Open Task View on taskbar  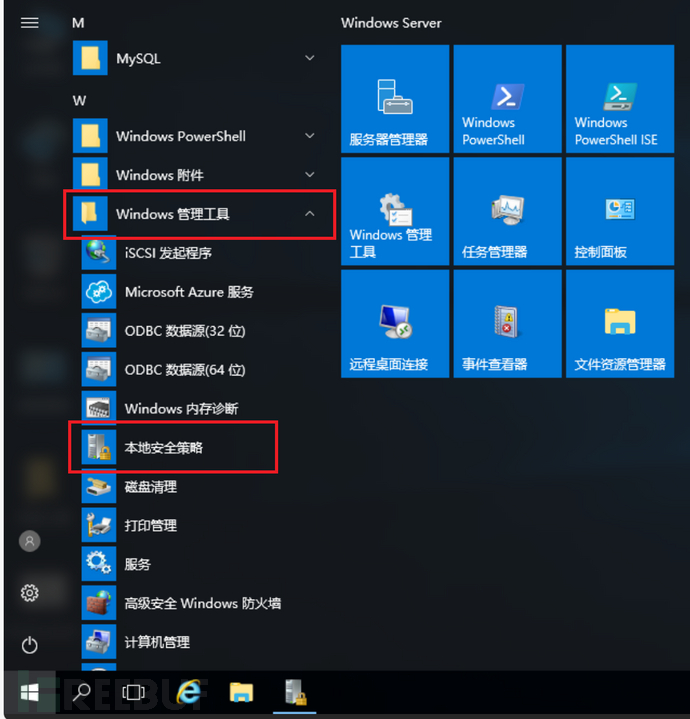(133, 692)
